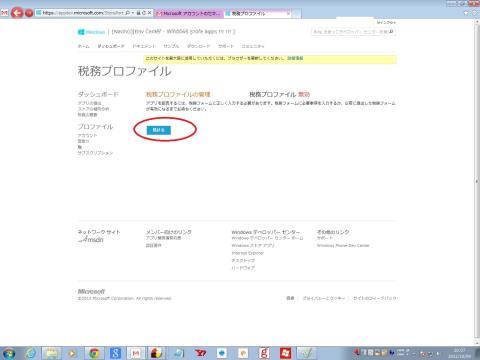This screenshot has width=480, height=360.
Task: Open the ダッシュボード navigation item
Action: pyautogui.click(x=111, y=46)
